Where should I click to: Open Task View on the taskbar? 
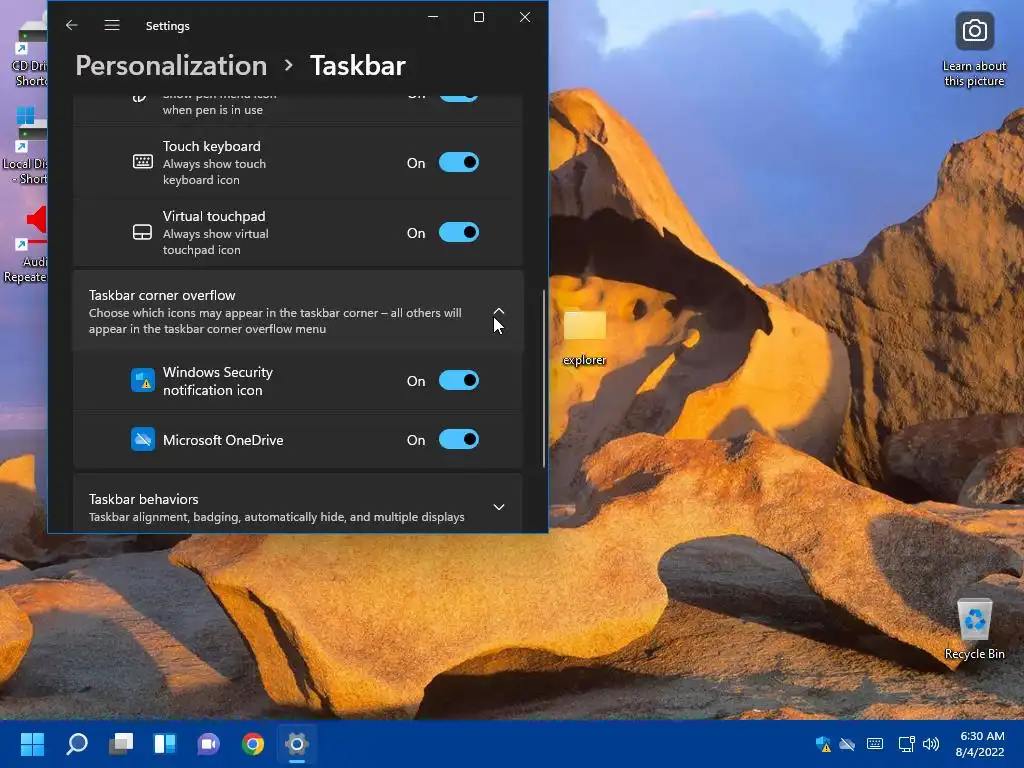point(121,744)
